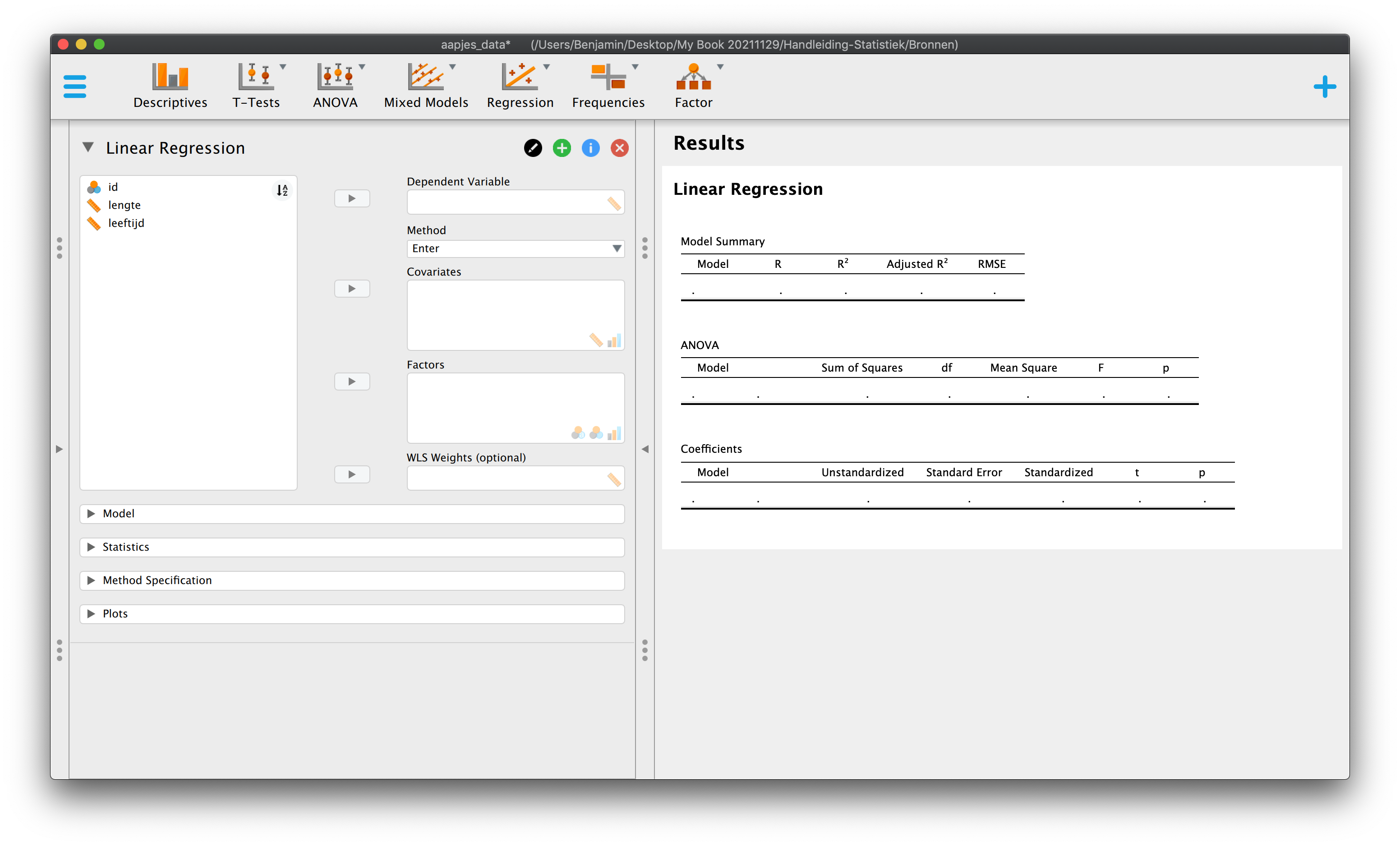Assign variable to WLS Weights with arrow

pyautogui.click(x=352, y=474)
